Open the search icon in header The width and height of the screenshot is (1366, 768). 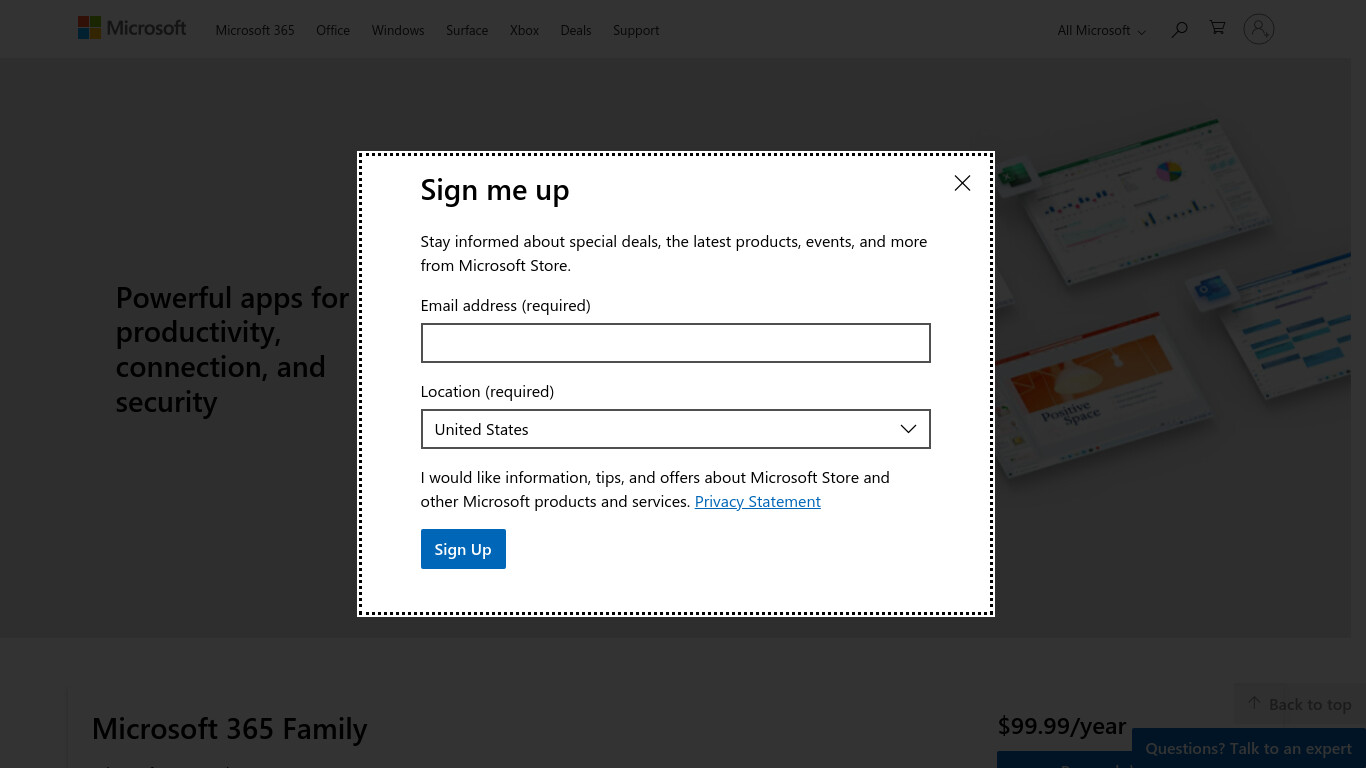(1180, 30)
